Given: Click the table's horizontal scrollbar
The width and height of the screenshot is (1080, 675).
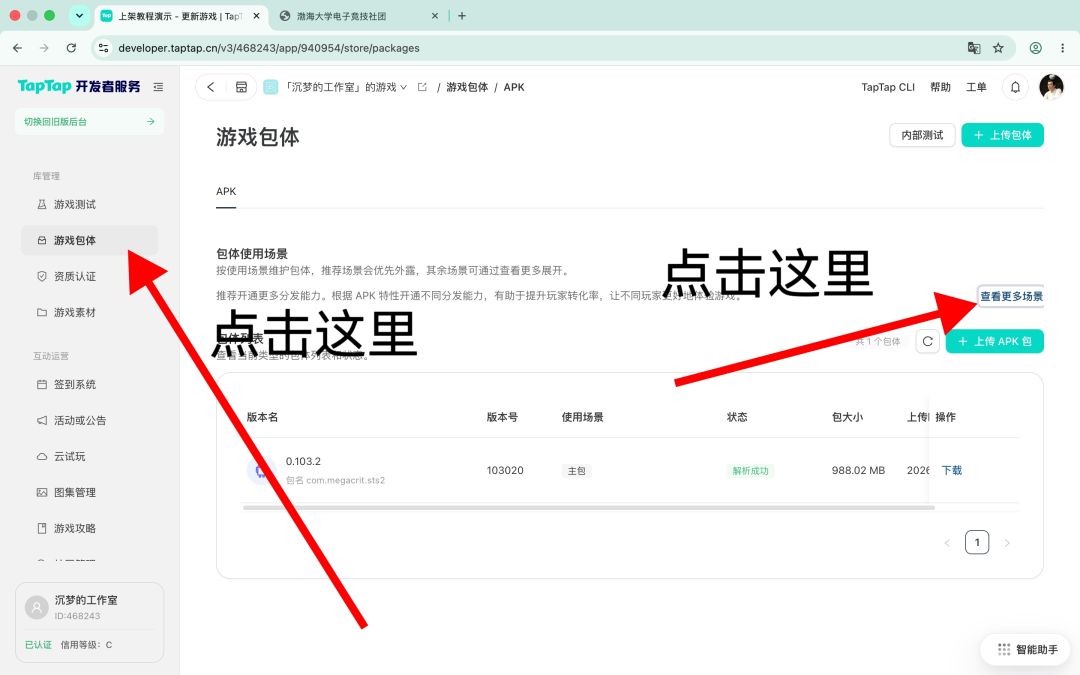Looking at the screenshot, I should pyautogui.click(x=589, y=508).
